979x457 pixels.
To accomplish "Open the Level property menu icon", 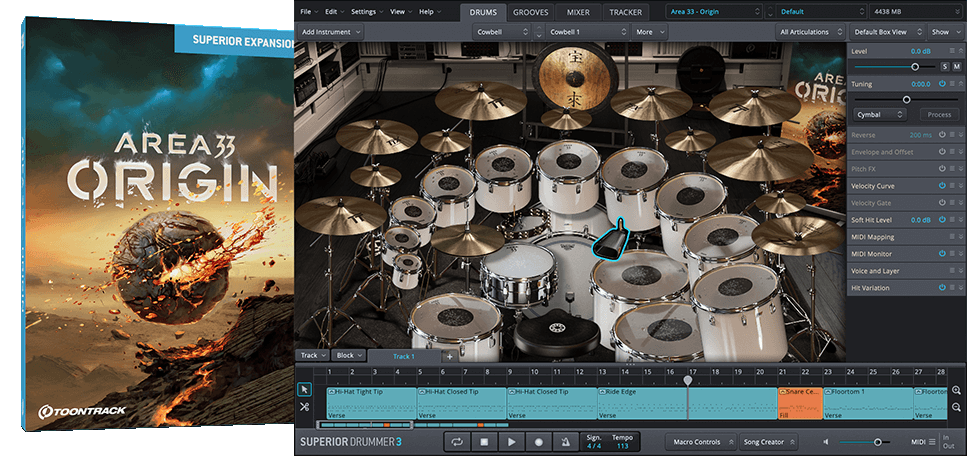I will click(x=952, y=51).
